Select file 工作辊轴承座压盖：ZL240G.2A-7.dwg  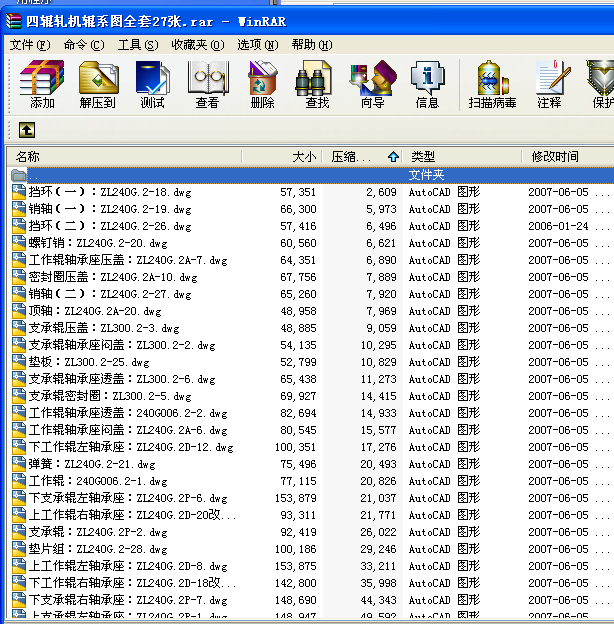(x=128, y=260)
